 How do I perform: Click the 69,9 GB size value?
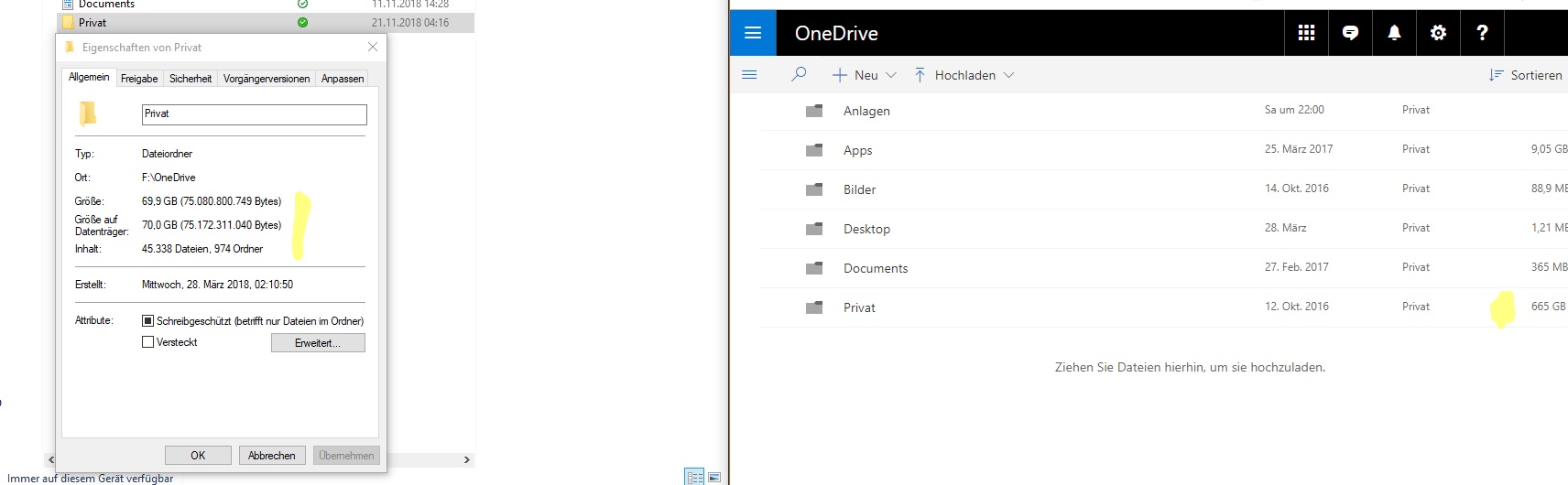pyautogui.click(x=212, y=201)
